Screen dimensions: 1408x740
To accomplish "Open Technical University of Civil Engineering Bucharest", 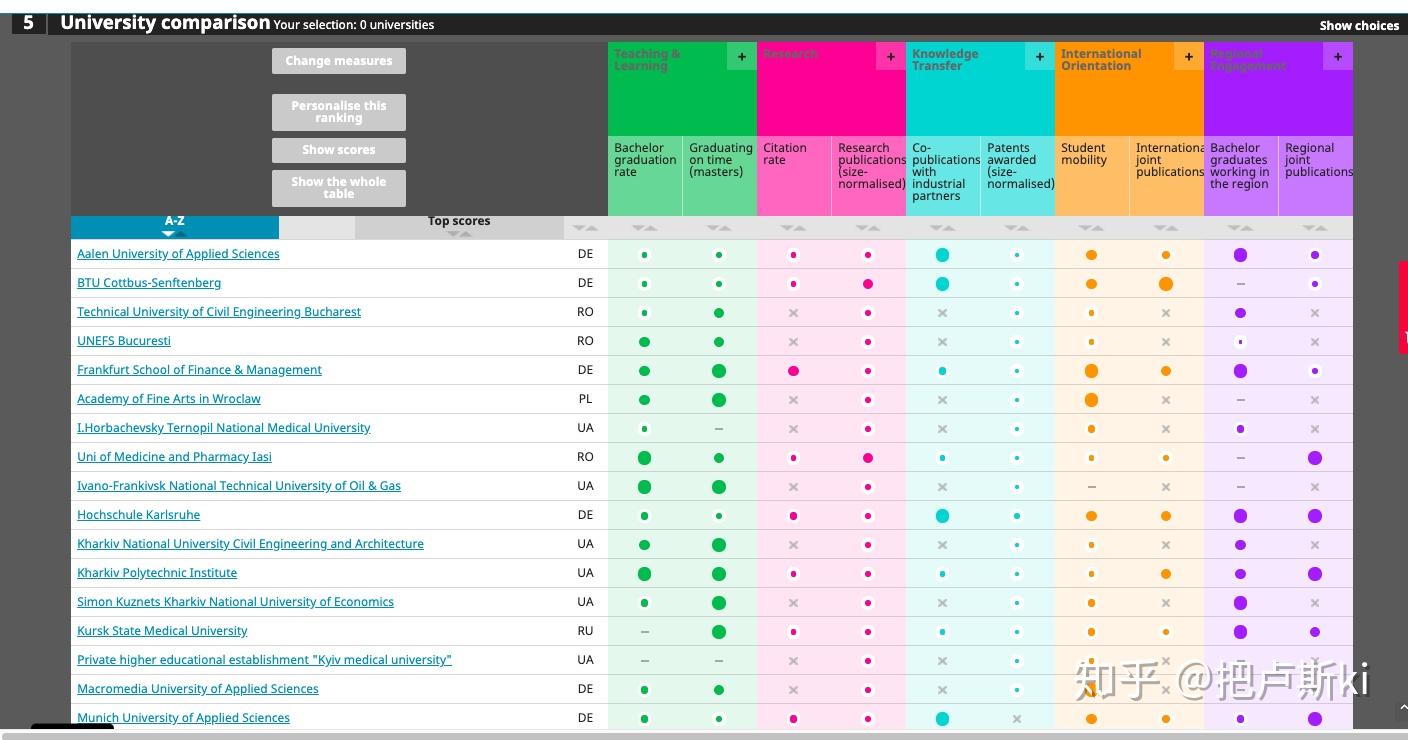I will click(x=219, y=312).
